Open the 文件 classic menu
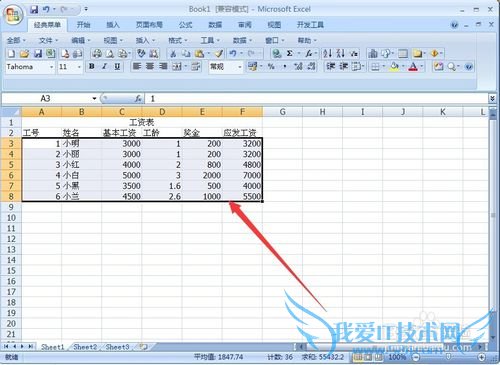The width and height of the screenshot is (500, 365). click(x=48, y=40)
